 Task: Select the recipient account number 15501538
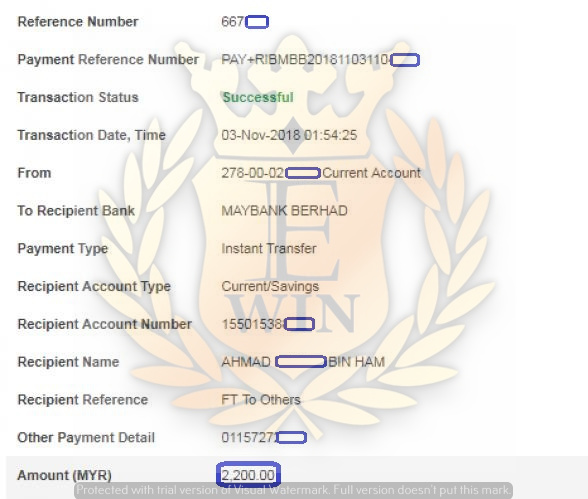[252, 324]
